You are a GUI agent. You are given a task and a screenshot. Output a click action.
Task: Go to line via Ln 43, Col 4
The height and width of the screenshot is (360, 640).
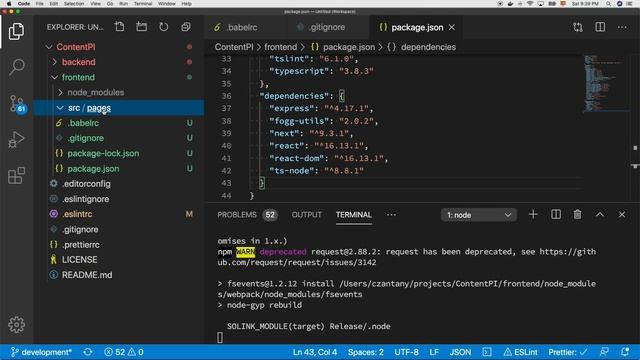point(315,352)
